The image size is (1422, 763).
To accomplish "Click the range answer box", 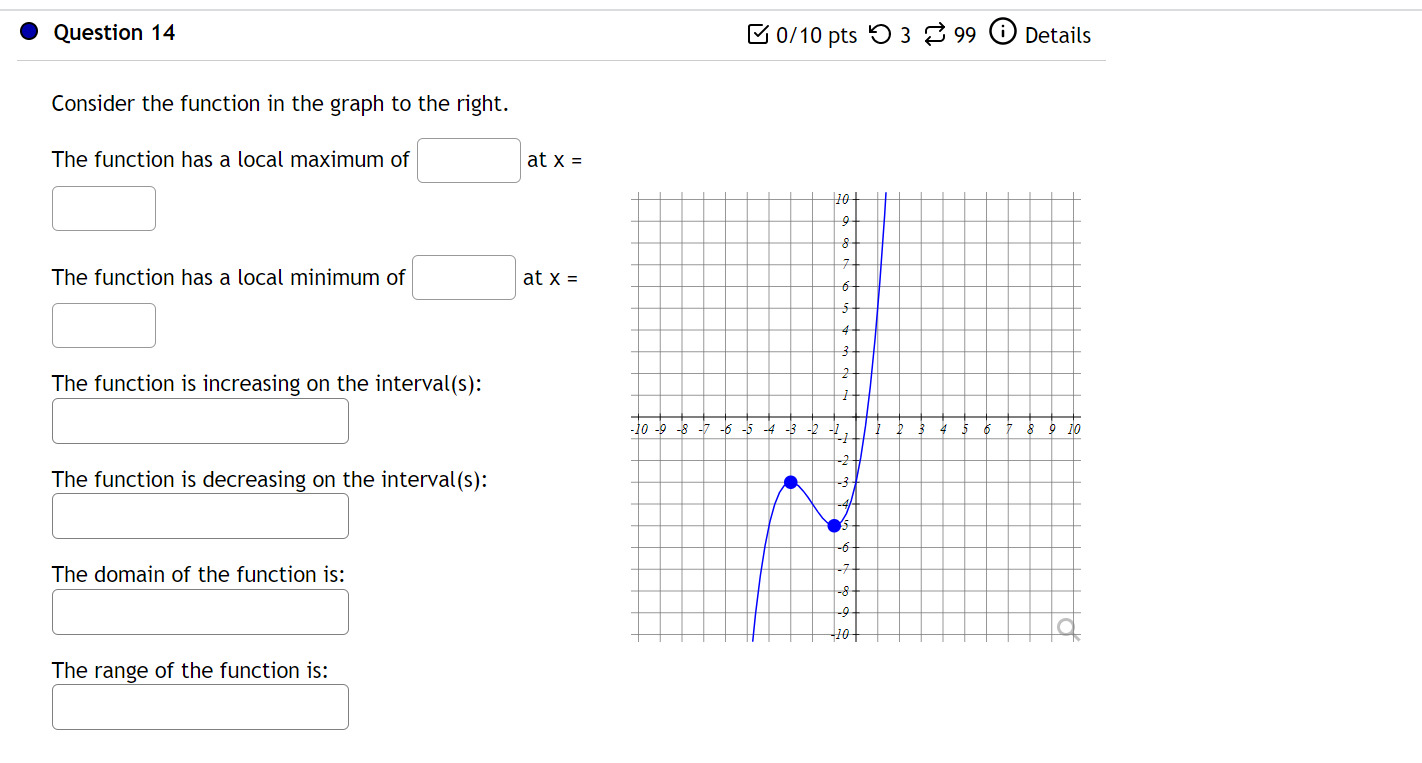I will point(200,707).
